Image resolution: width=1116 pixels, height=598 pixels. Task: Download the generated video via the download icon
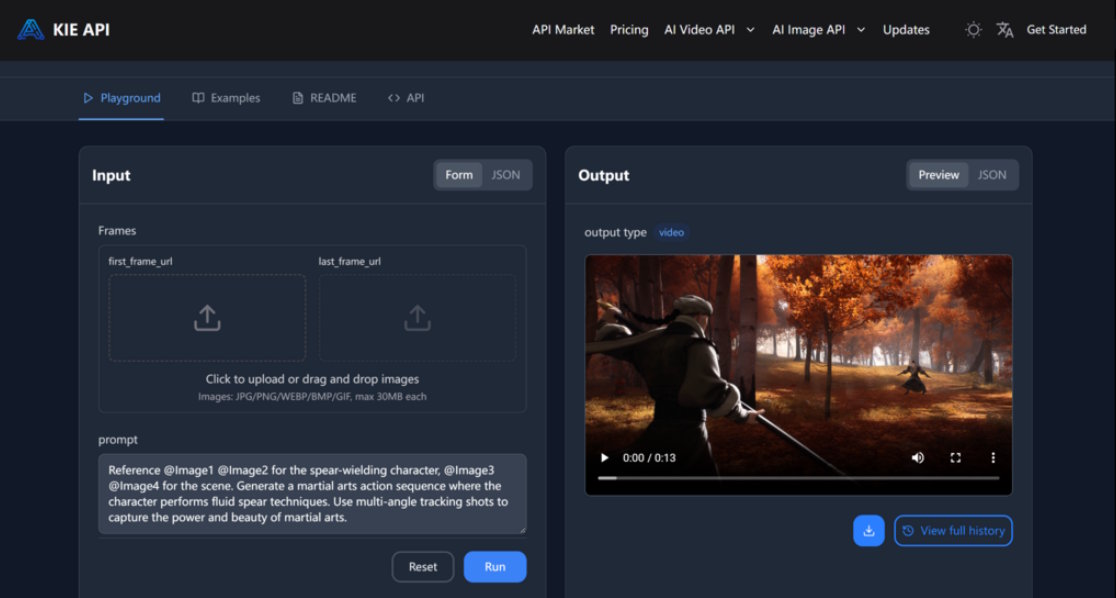click(x=868, y=530)
